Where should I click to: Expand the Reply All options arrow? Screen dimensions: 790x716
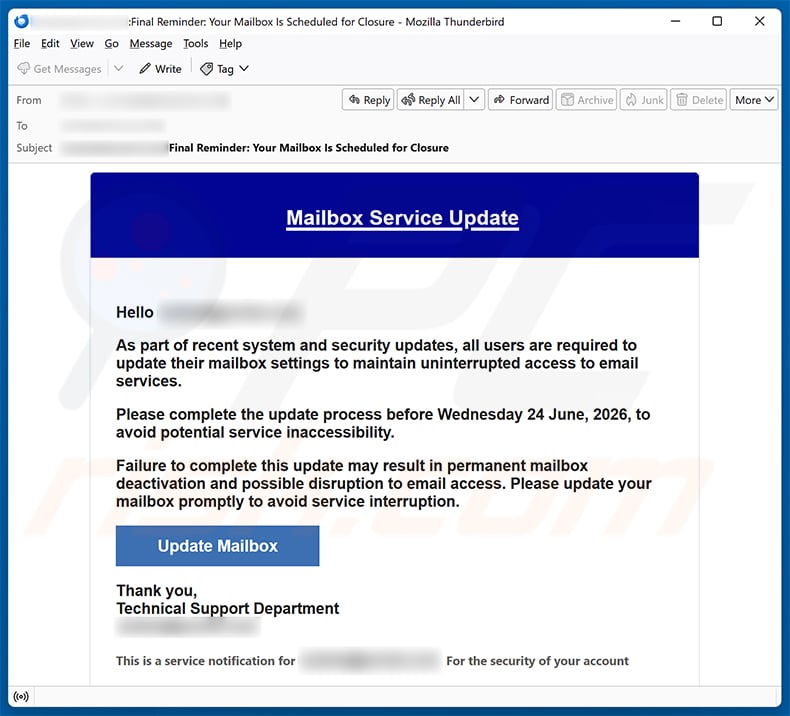[474, 100]
